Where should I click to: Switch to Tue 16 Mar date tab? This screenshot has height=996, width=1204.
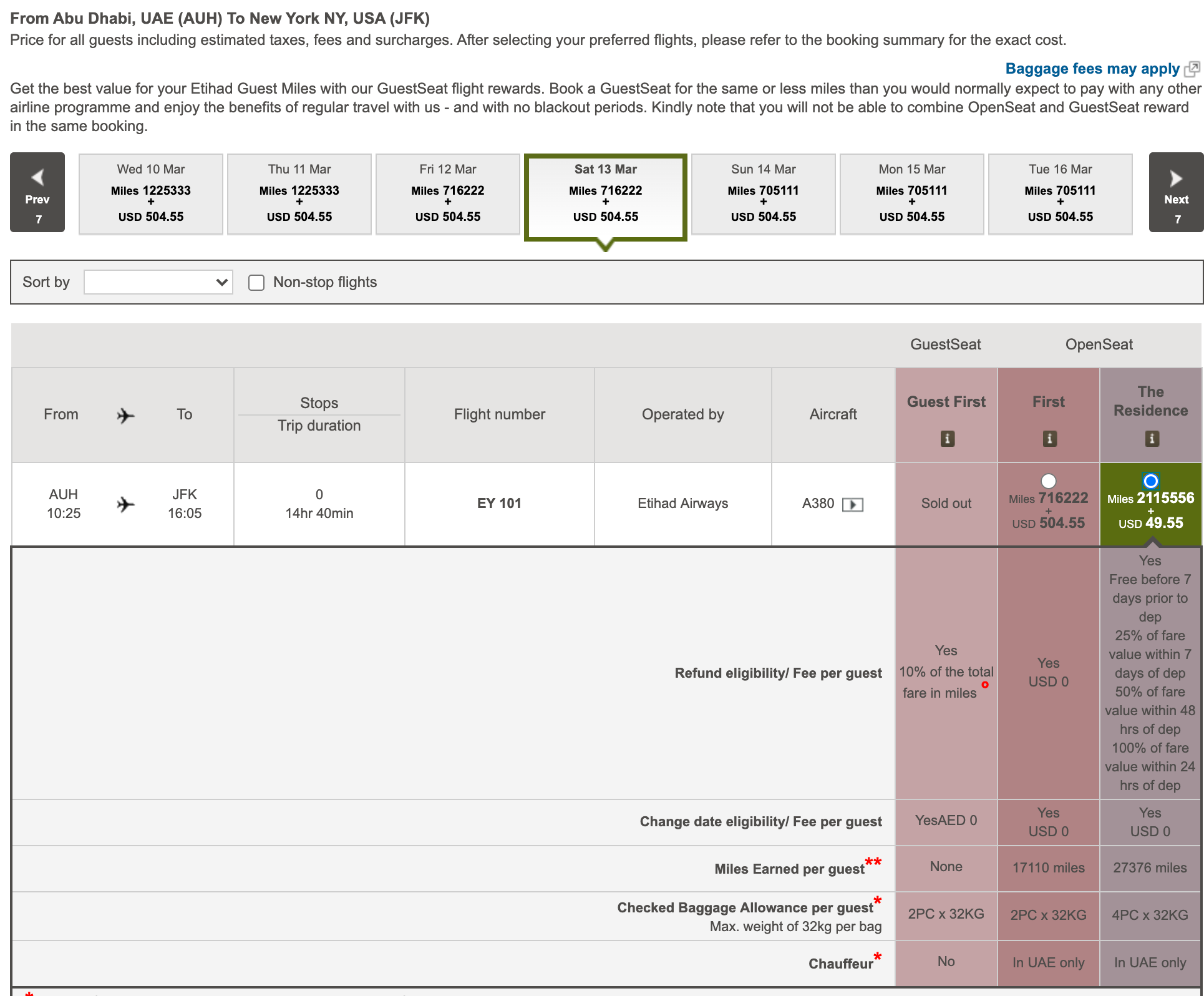[x=1060, y=193]
